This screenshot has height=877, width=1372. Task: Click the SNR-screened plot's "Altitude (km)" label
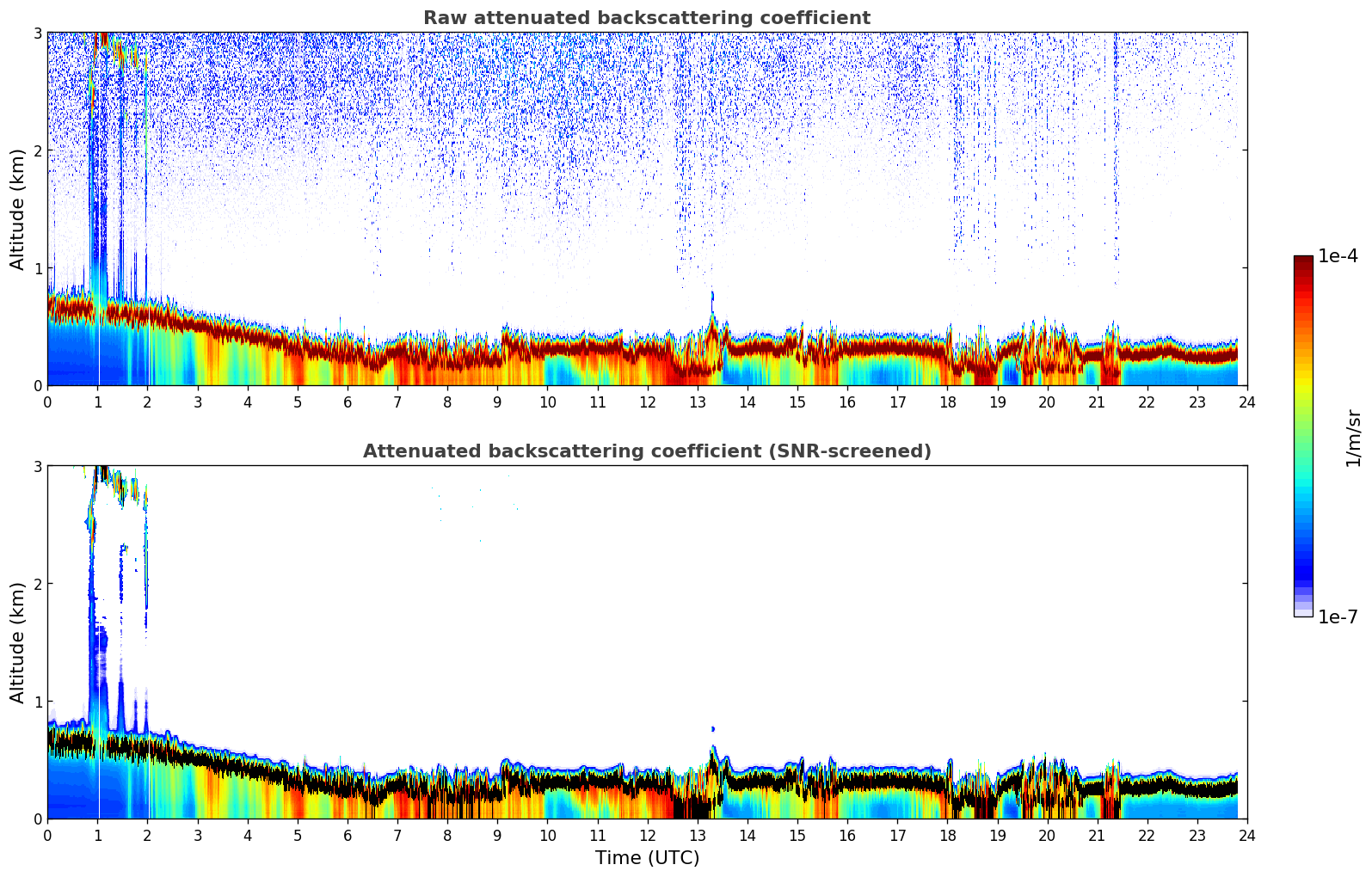tap(18, 642)
